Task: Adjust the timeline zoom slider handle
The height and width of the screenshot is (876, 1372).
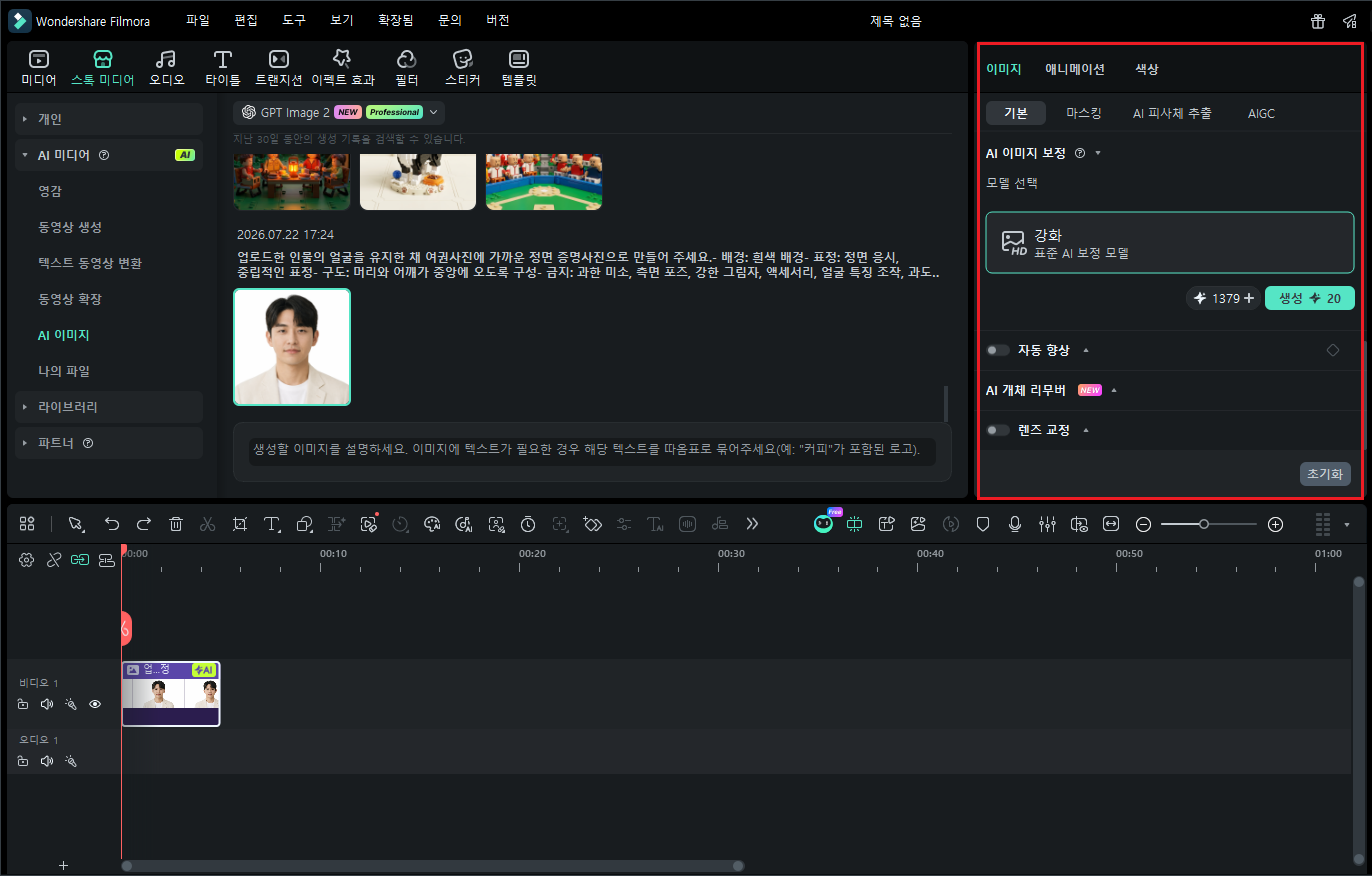Action: tap(1204, 523)
